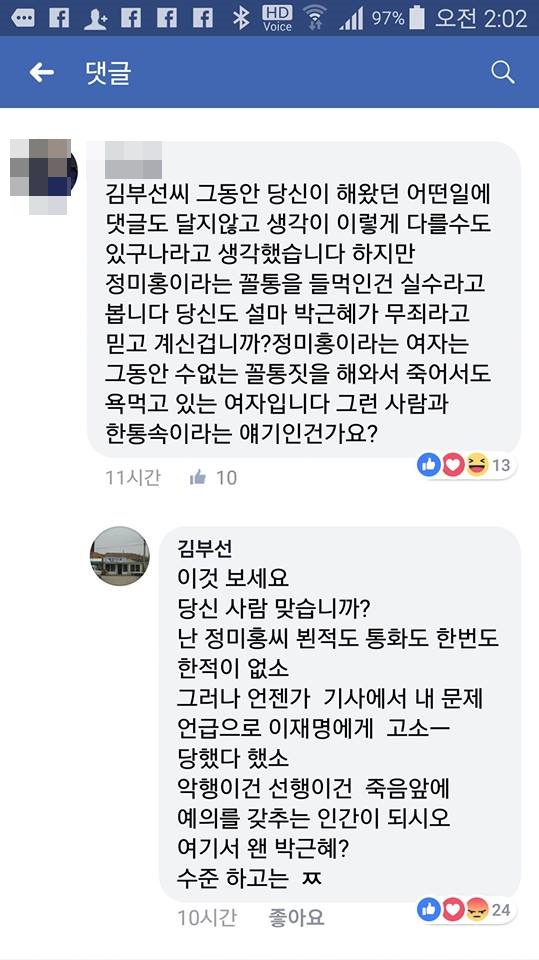Tap the battery indicator in status bar
The height and width of the screenshot is (960, 539).
(x=417, y=18)
